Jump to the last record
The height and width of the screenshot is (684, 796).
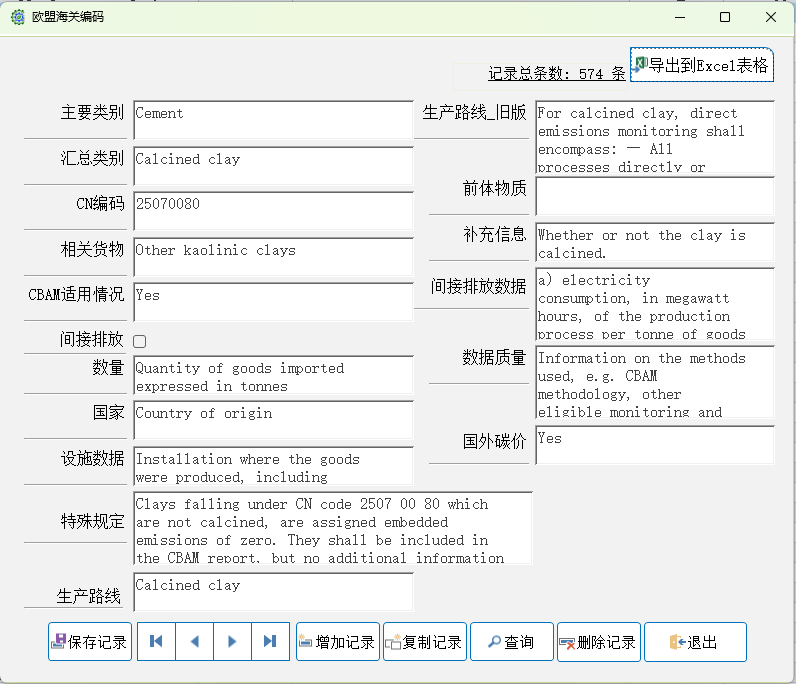[x=270, y=642]
